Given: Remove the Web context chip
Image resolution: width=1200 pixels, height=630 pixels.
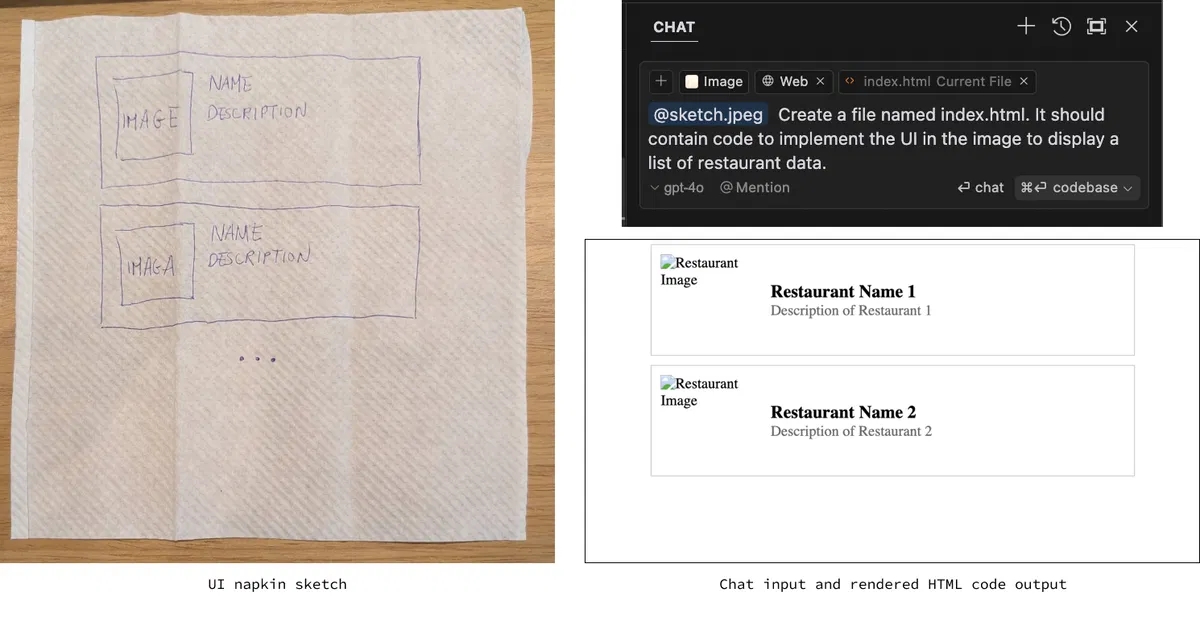Looking at the screenshot, I should pyautogui.click(x=820, y=81).
